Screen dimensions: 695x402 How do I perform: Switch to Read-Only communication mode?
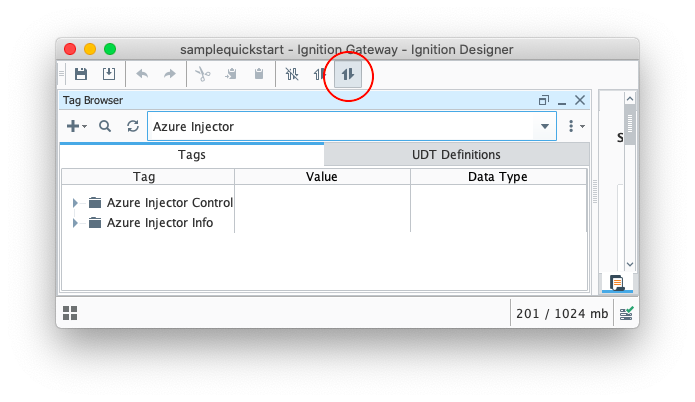click(x=320, y=74)
